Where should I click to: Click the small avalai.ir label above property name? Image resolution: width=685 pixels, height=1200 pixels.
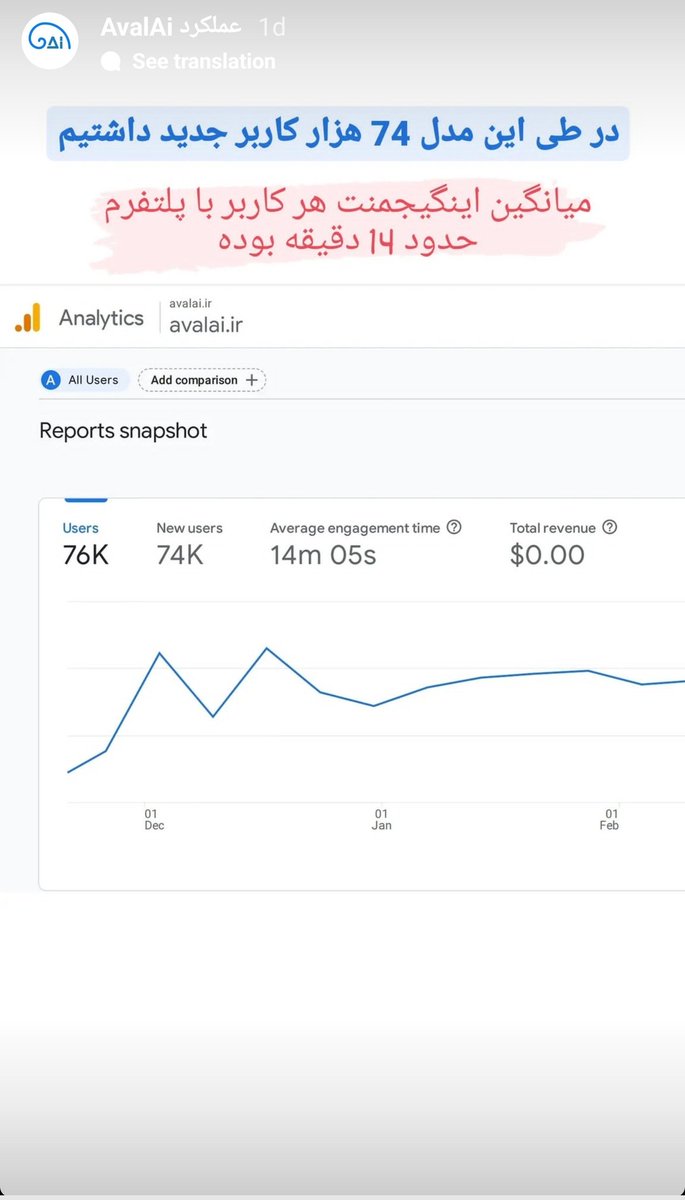coord(190,304)
